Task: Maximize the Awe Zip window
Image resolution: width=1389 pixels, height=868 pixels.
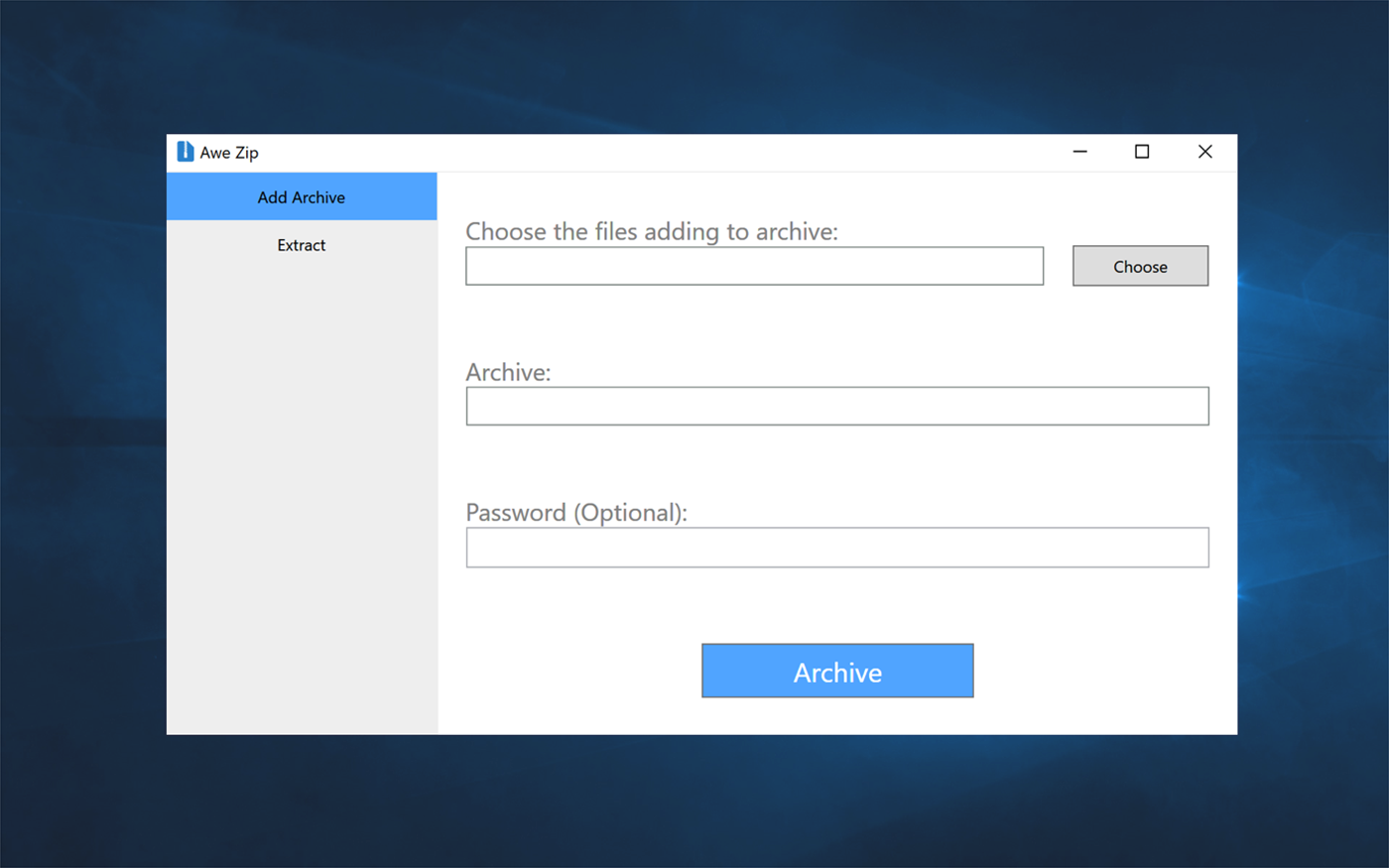Action: pos(1142,152)
